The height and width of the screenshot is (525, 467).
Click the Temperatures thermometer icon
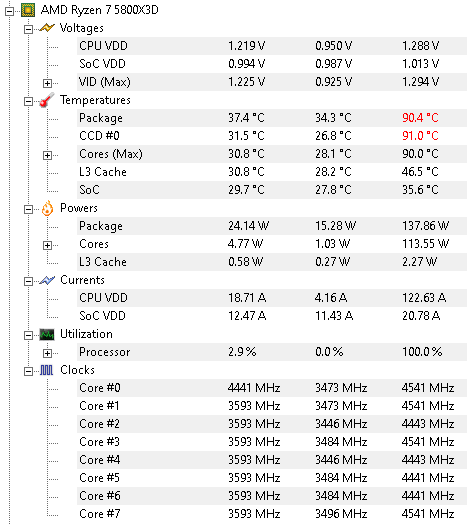tap(47, 100)
